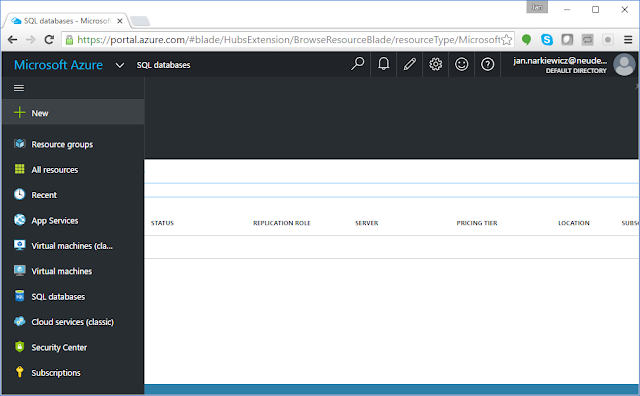Click the Virtual machines monitor icon

click(20, 270)
